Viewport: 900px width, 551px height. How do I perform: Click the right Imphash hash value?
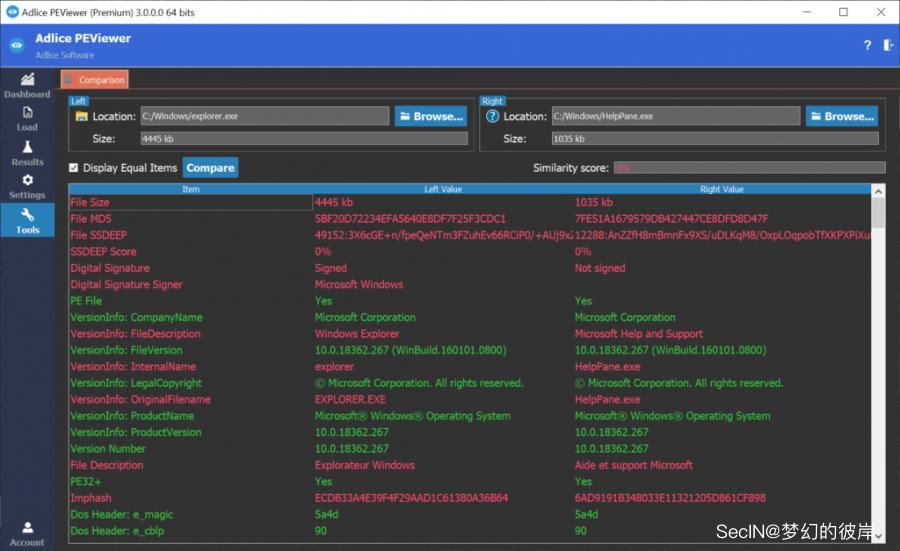click(x=670, y=498)
